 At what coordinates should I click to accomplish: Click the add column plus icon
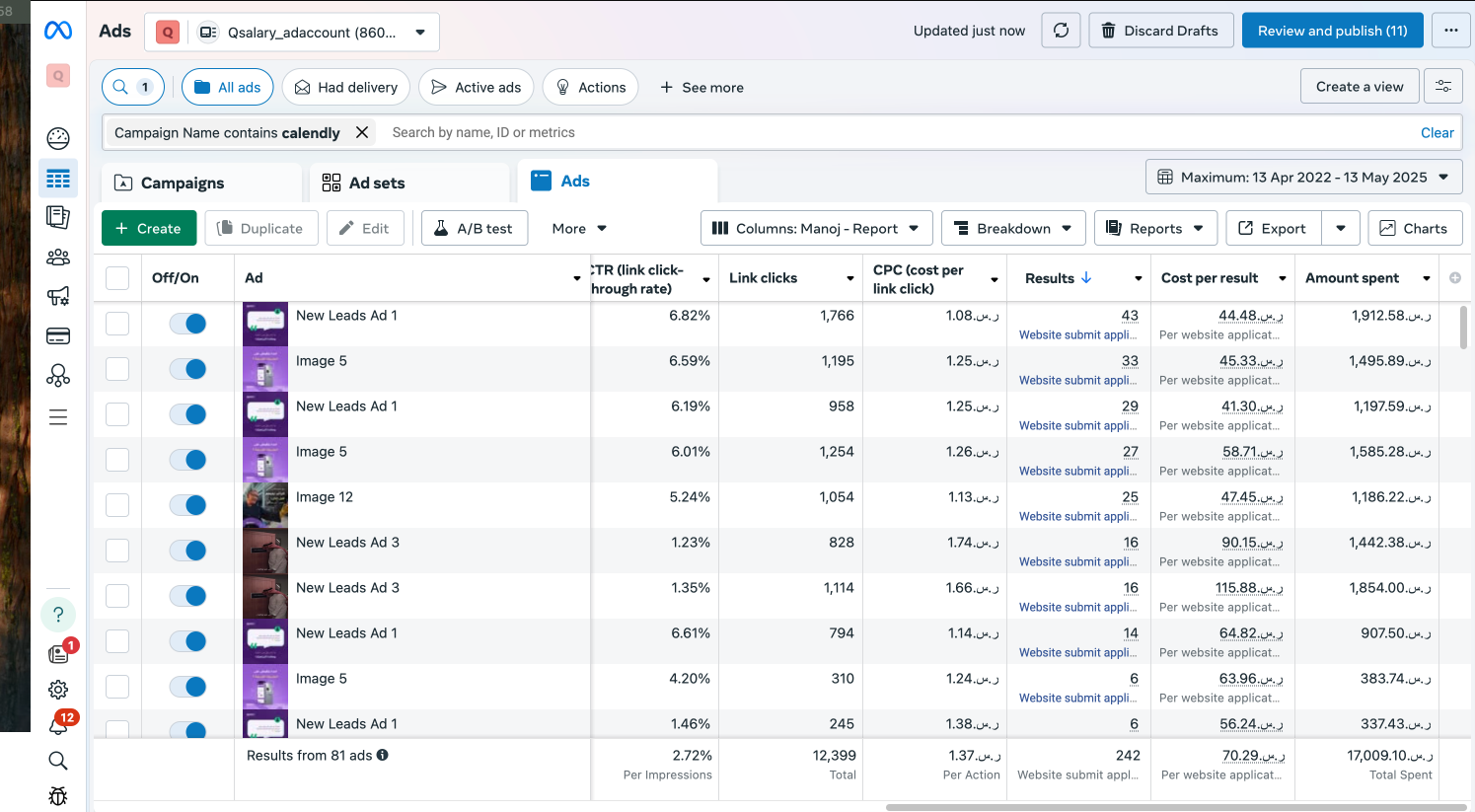[x=1454, y=278]
